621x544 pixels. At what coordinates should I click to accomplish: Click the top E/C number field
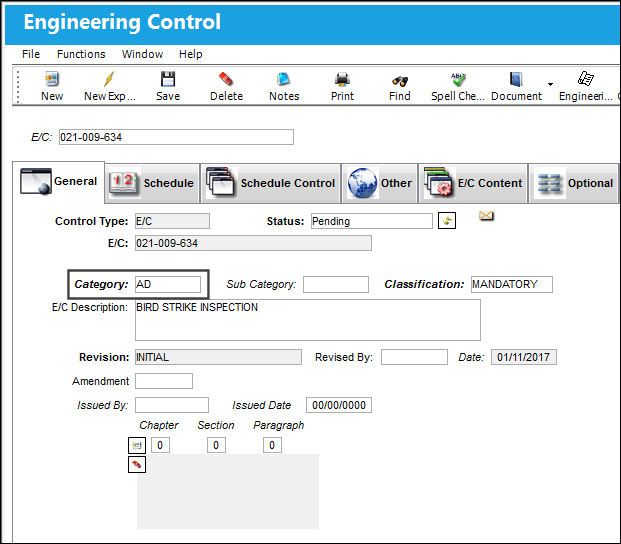click(176, 137)
